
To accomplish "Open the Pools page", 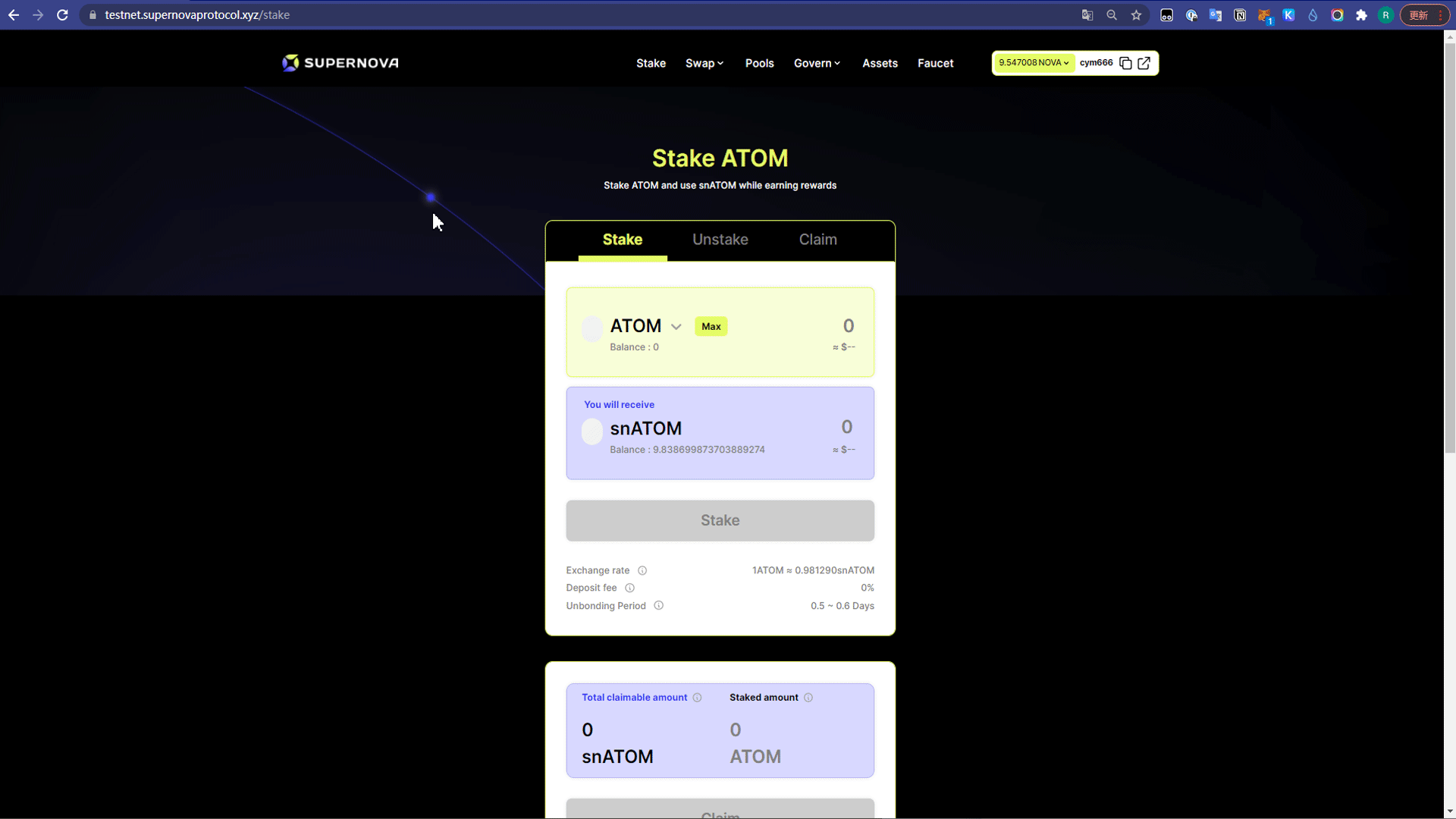I will click(x=759, y=63).
